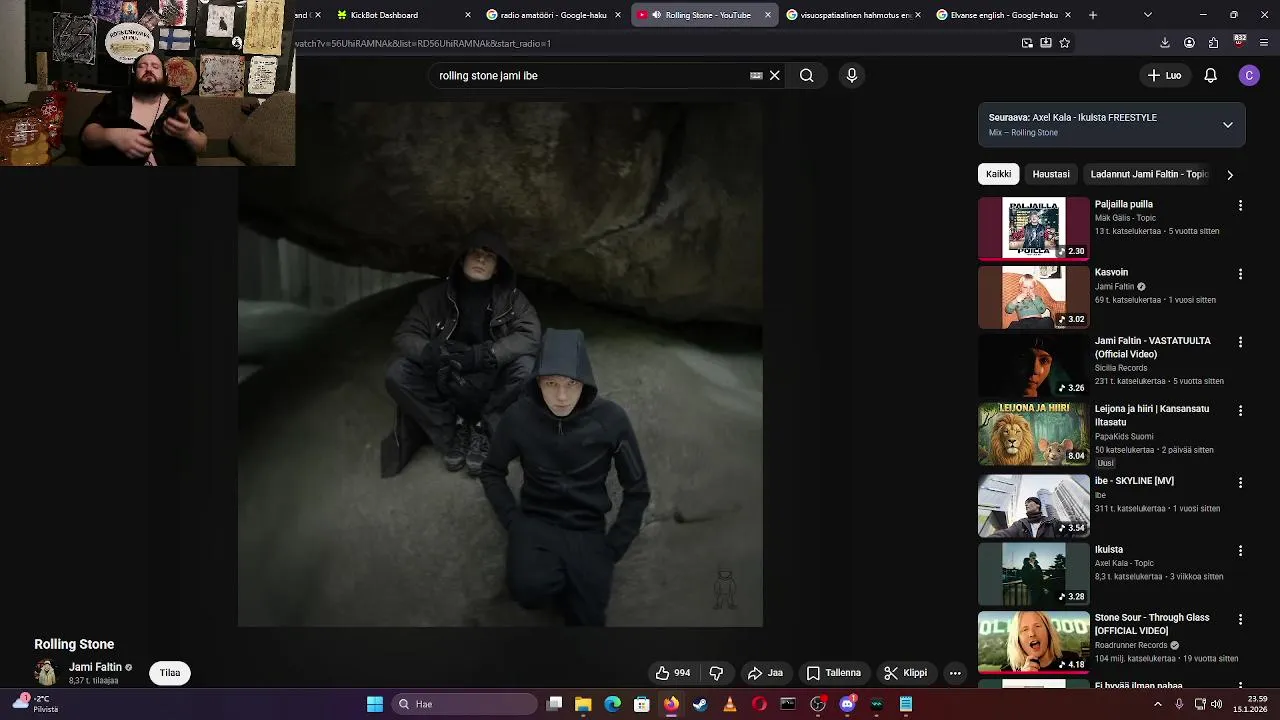
Task: Open ibe - SKYLINE [MV] thumbnail
Action: [1033, 506]
